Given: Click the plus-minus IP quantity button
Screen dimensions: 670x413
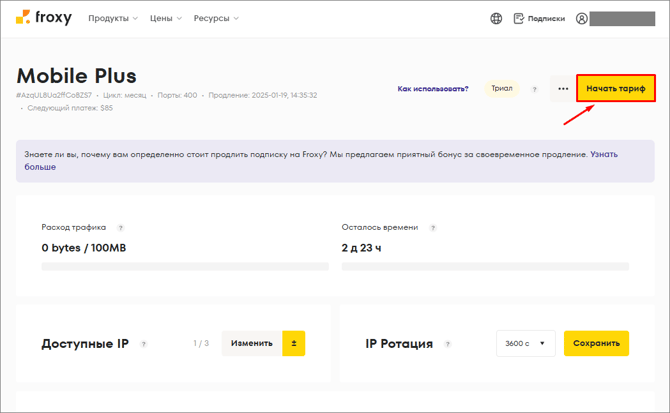Looking at the screenshot, I should point(294,343).
